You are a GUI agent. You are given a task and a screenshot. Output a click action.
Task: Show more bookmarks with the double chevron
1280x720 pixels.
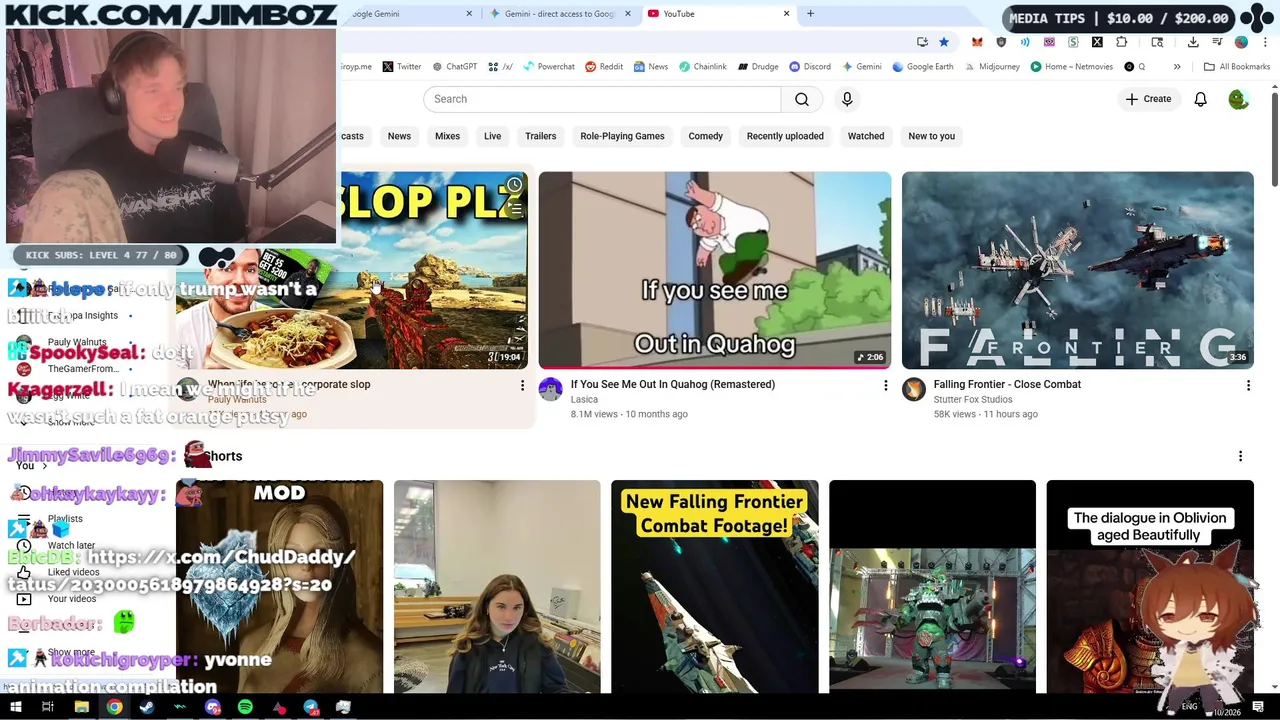[x=1177, y=67]
